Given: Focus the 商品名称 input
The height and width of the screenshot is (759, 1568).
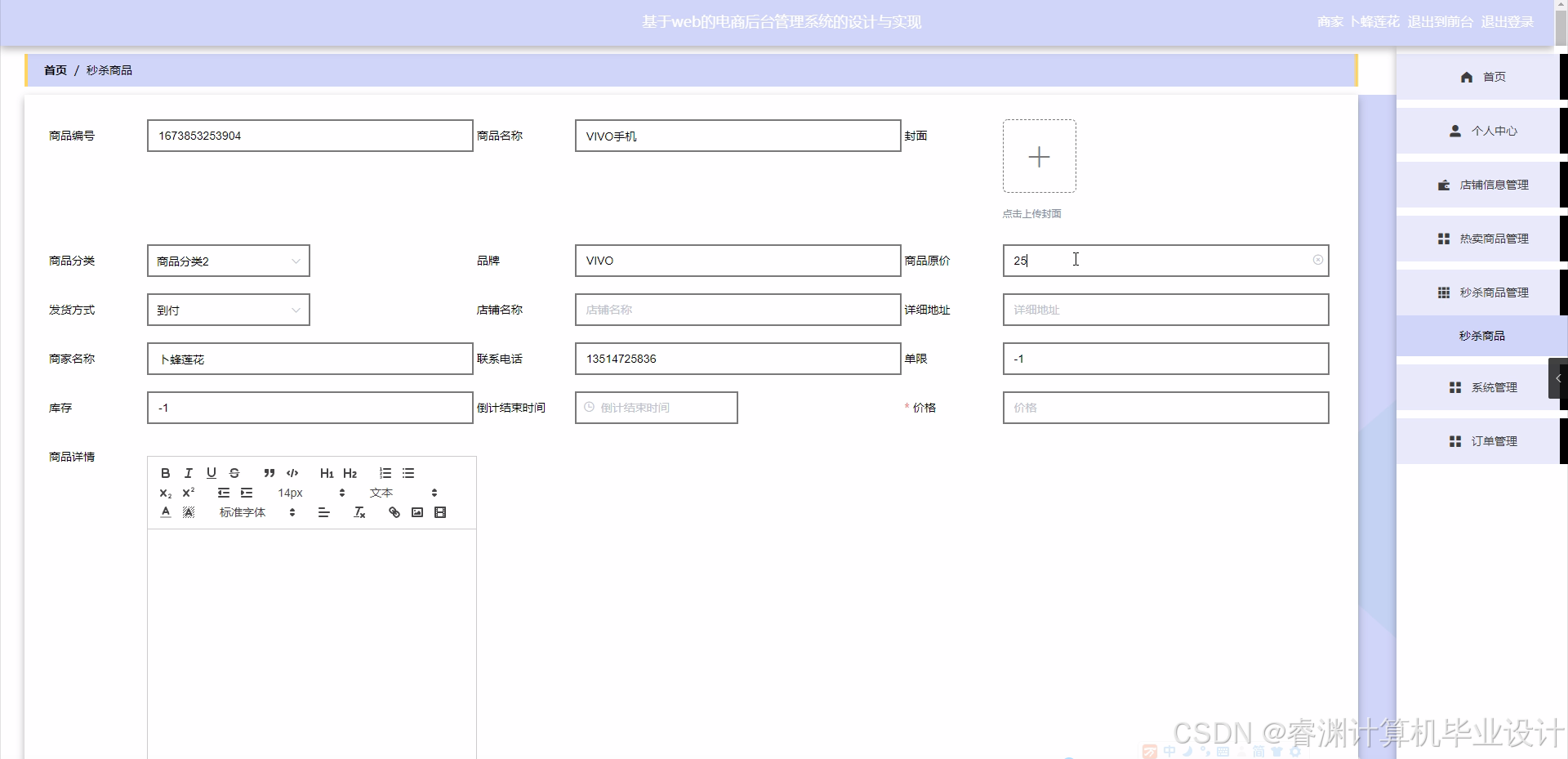Looking at the screenshot, I should (x=738, y=136).
